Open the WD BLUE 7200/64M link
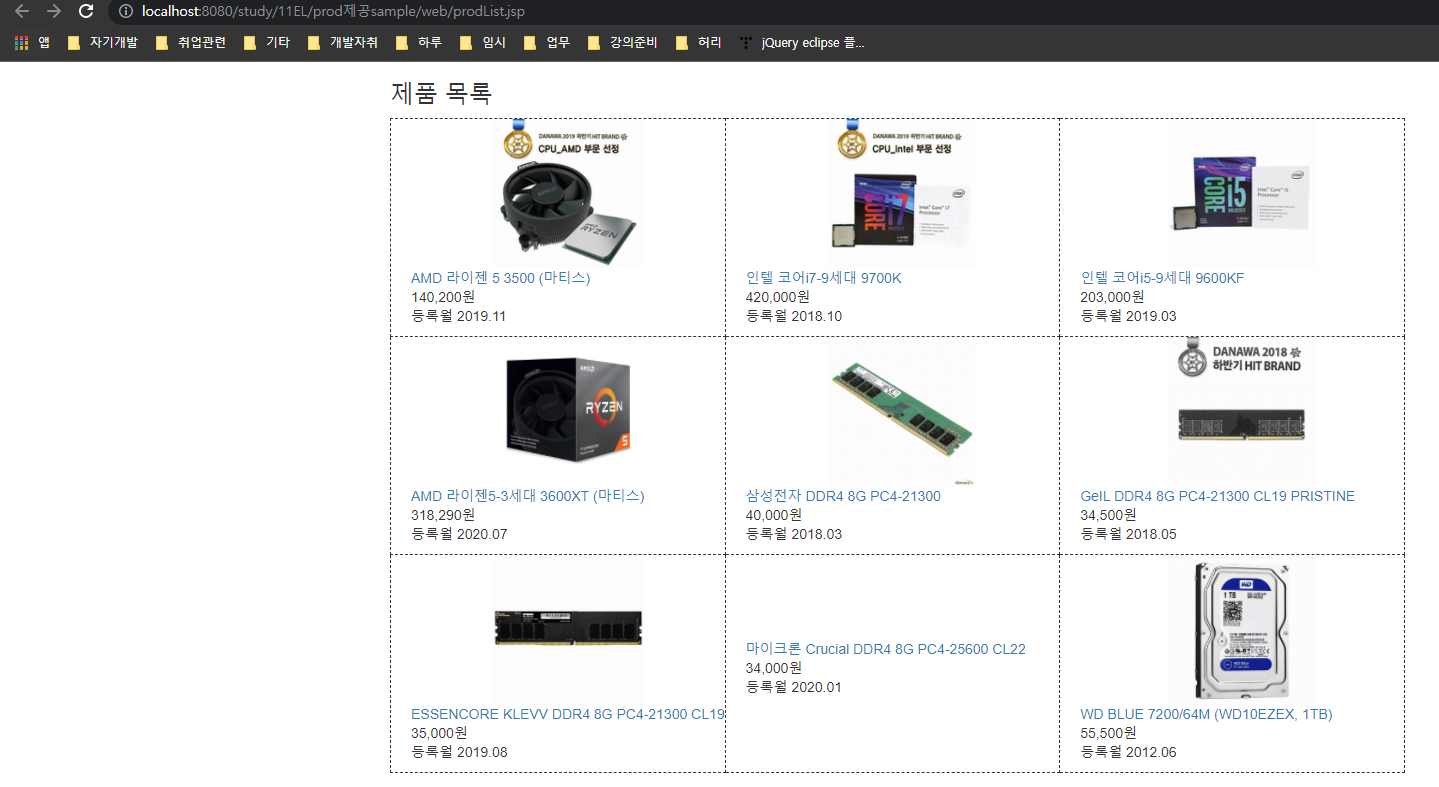The height and width of the screenshot is (787, 1439). coord(1206,714)
